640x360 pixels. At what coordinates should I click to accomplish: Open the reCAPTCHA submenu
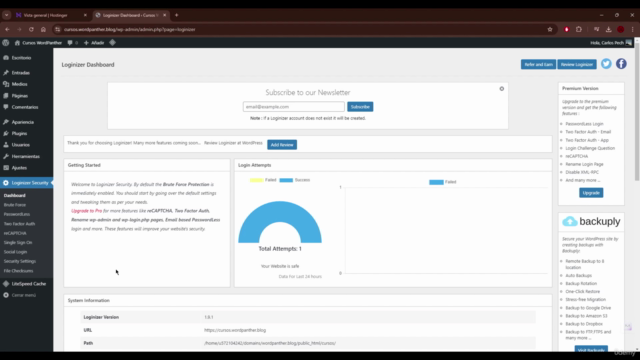click(x=15, y=233)
